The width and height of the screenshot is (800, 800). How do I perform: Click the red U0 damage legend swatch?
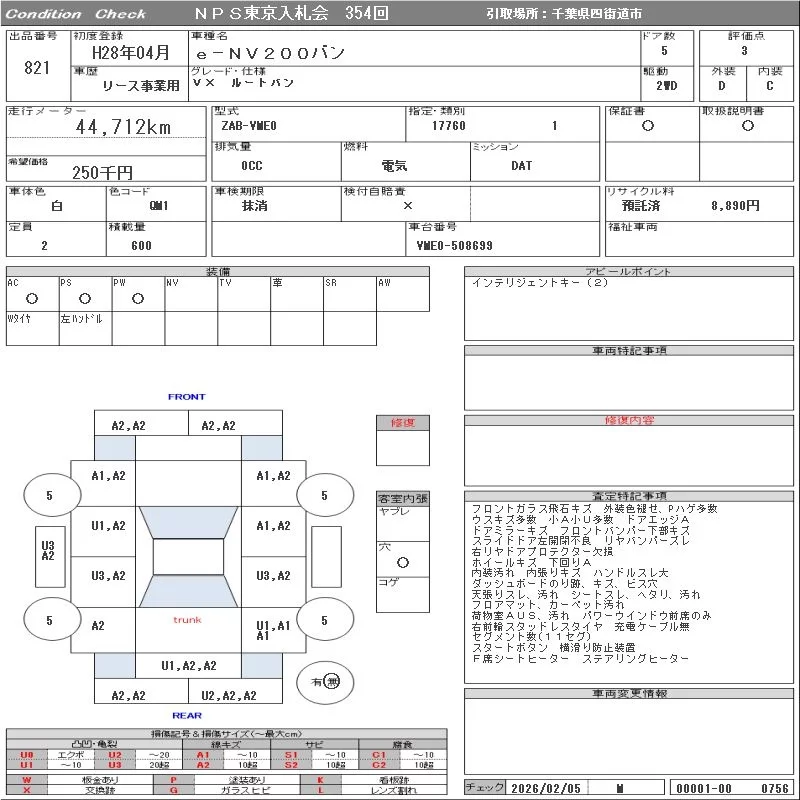point(26,755)
